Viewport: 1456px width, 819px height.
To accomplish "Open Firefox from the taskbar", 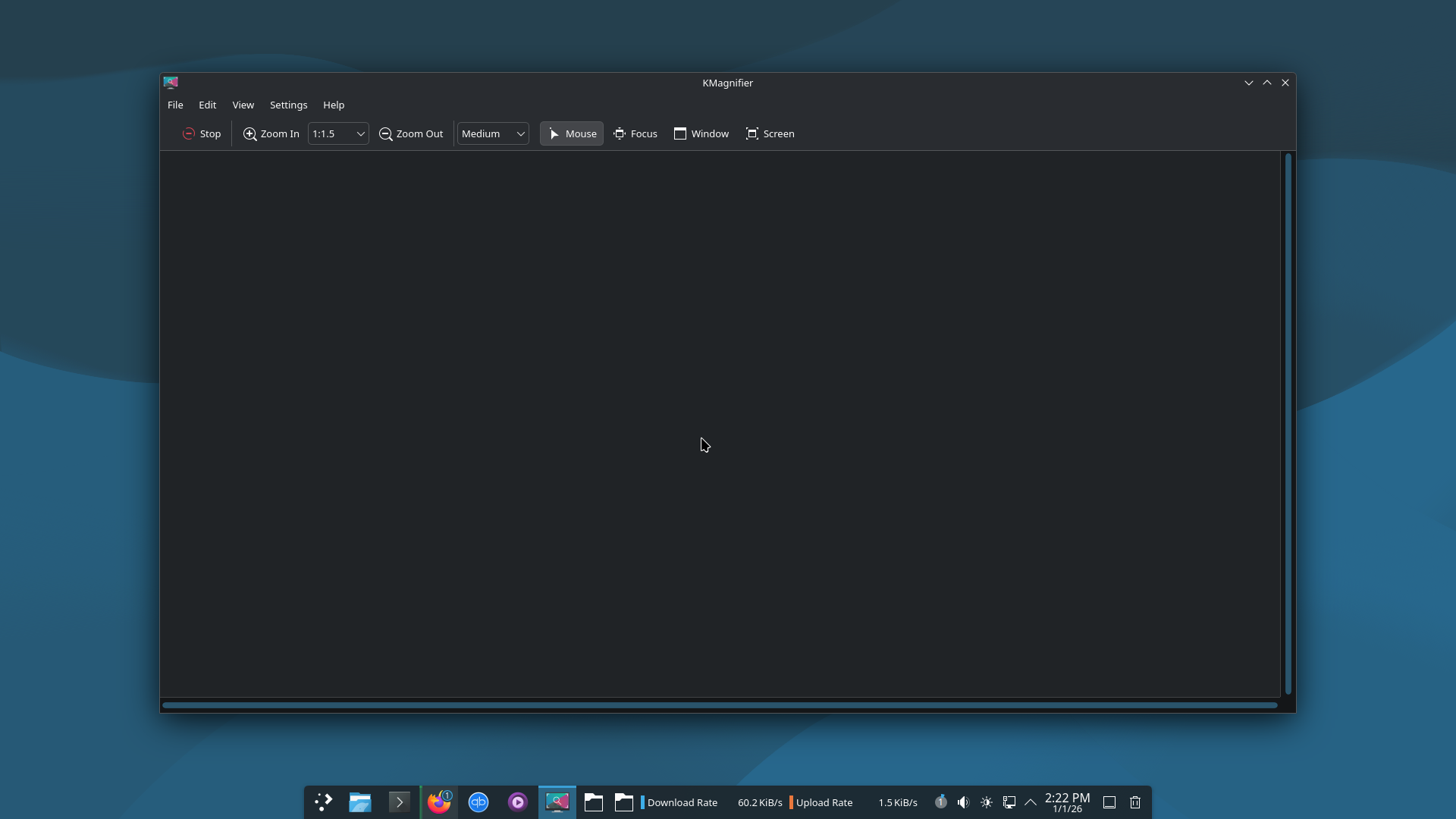I will coord(439,802).
